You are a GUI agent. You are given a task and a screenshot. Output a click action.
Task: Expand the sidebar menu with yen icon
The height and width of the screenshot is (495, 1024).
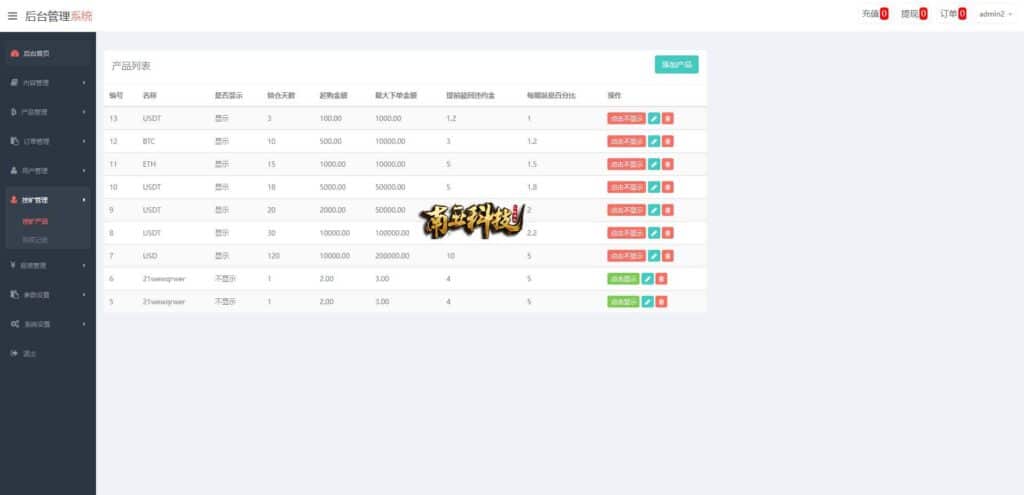coord(48,266)
